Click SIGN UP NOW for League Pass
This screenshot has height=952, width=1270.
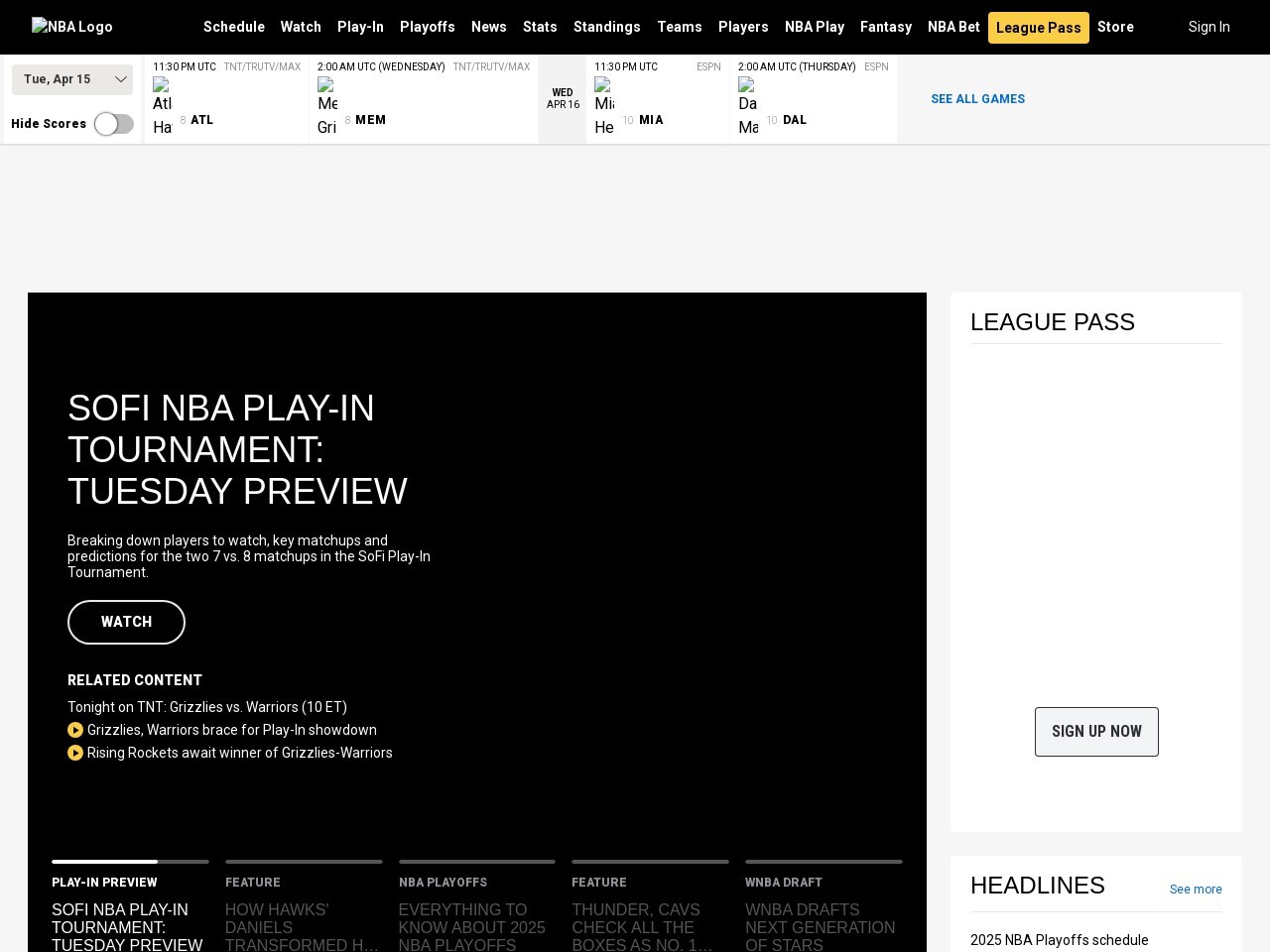point(1096,732)
